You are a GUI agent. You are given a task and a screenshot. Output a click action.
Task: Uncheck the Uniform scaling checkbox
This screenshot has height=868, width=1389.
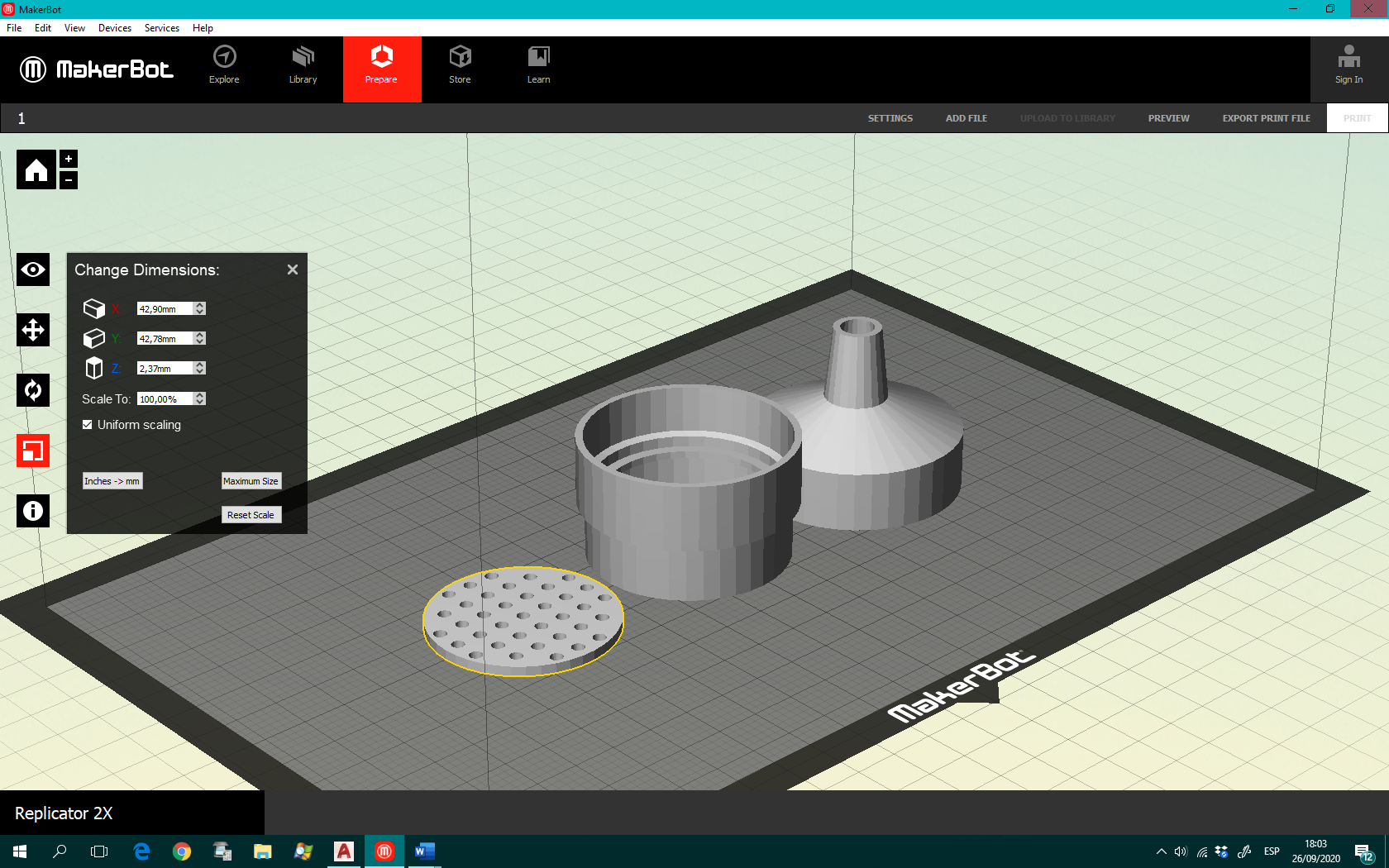[x=88, y=425]
